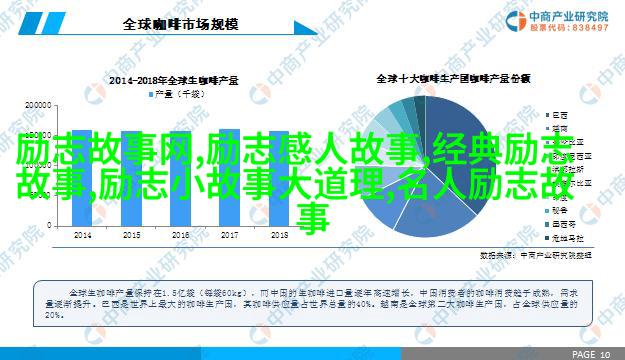The image size is (625, 360).
Task: Click the blue 产量(千袋) legend square
Action: point(151,94)
